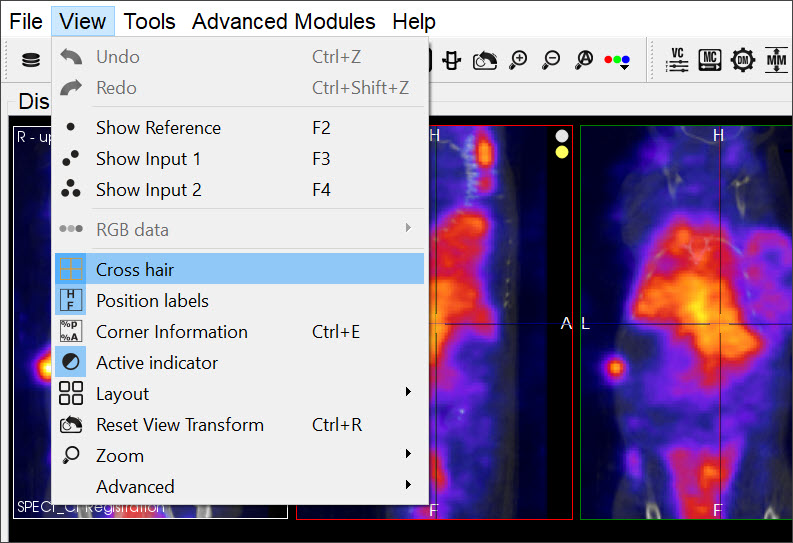Viewport: 793px width, 543px height.
Task: Open the RGB color channels dropdown
Action: [x=617, y=60]
